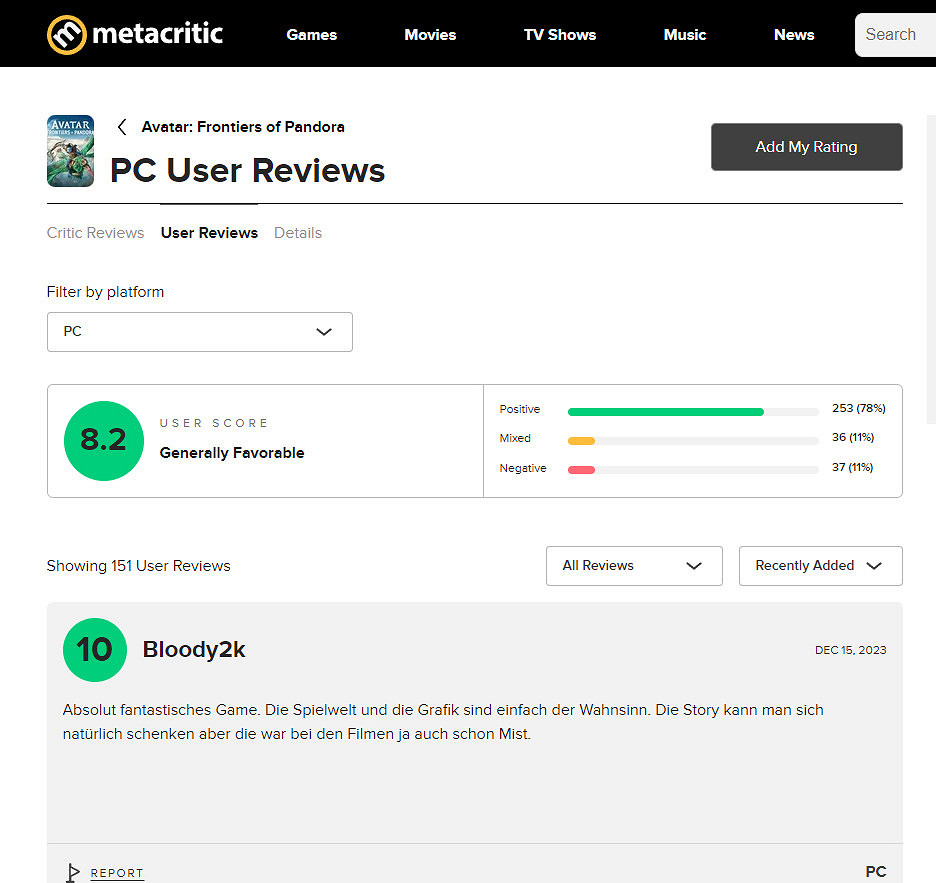The image size is (936, 883).
Task: Expand the PC platform filter dropdown
Action: [x=200, y=332]
